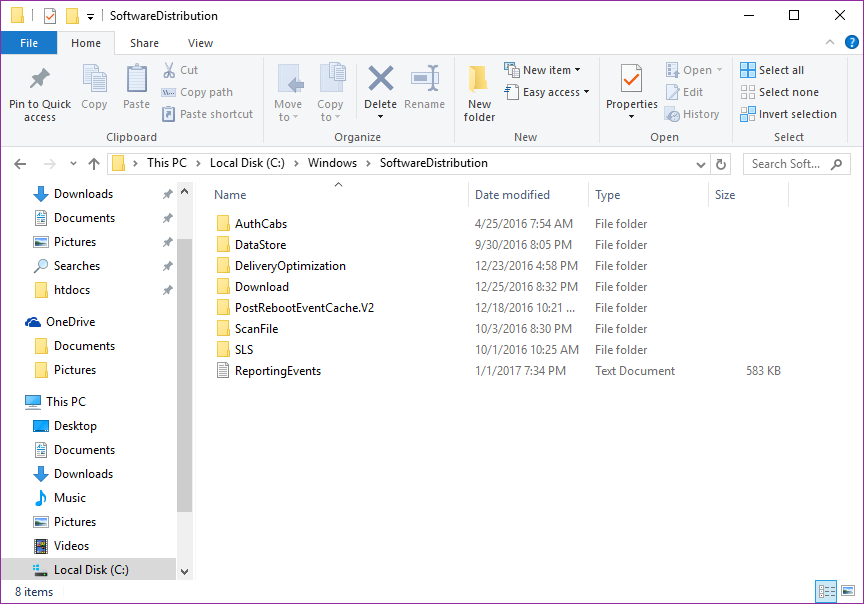
Task: Switch to Details view in status bar
Action: click(826, 591)
